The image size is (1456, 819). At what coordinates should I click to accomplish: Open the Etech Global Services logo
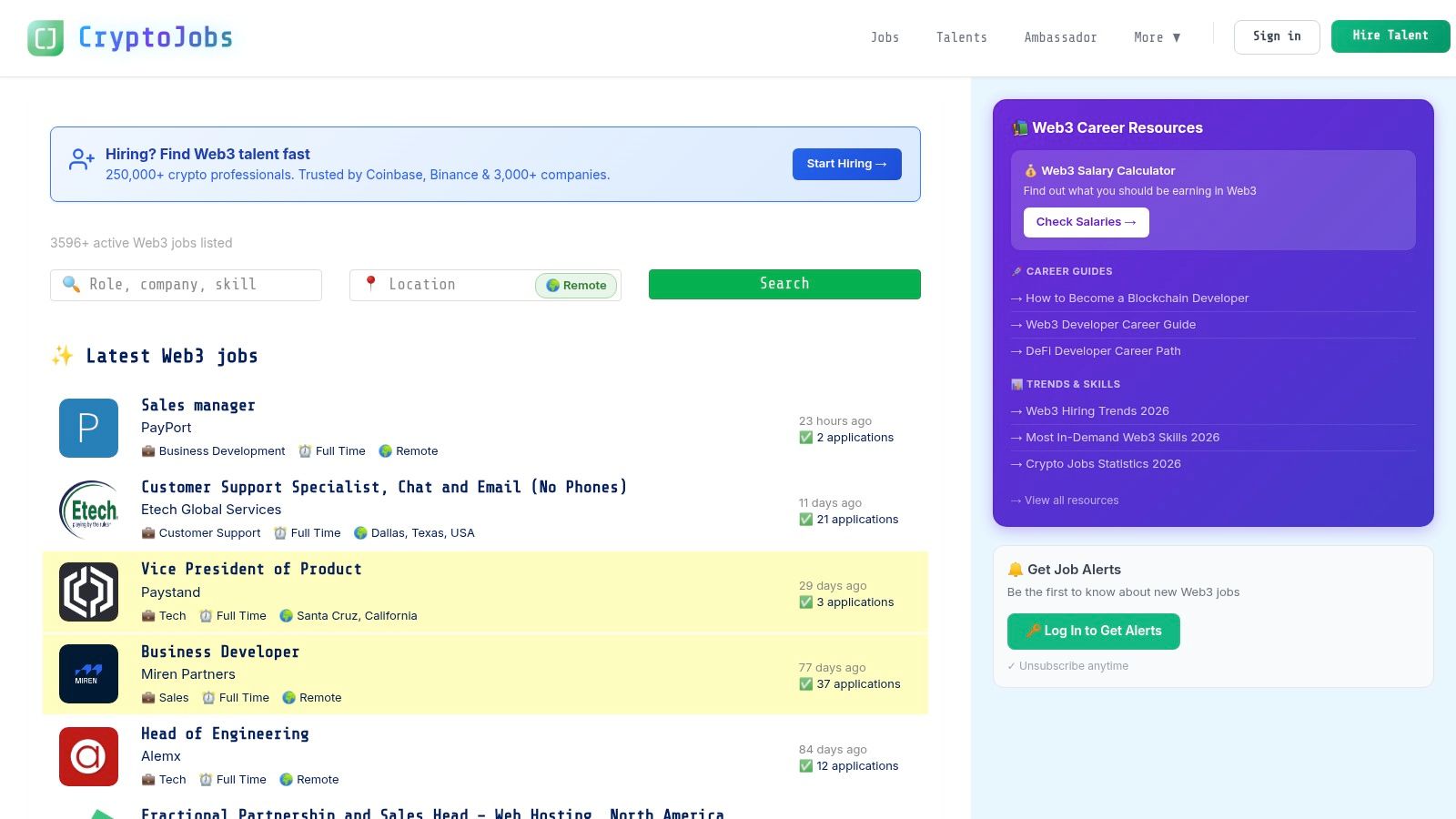pos(88,510)
